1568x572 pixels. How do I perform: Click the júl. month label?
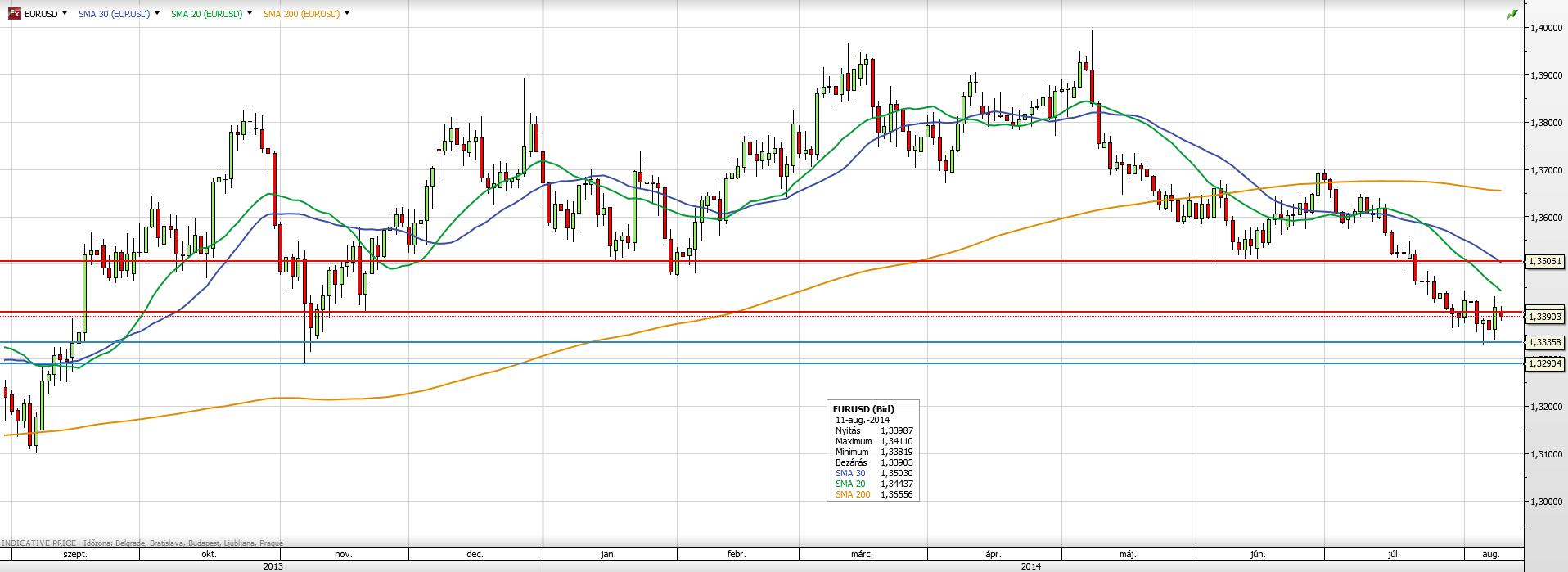click(1394, 554)
